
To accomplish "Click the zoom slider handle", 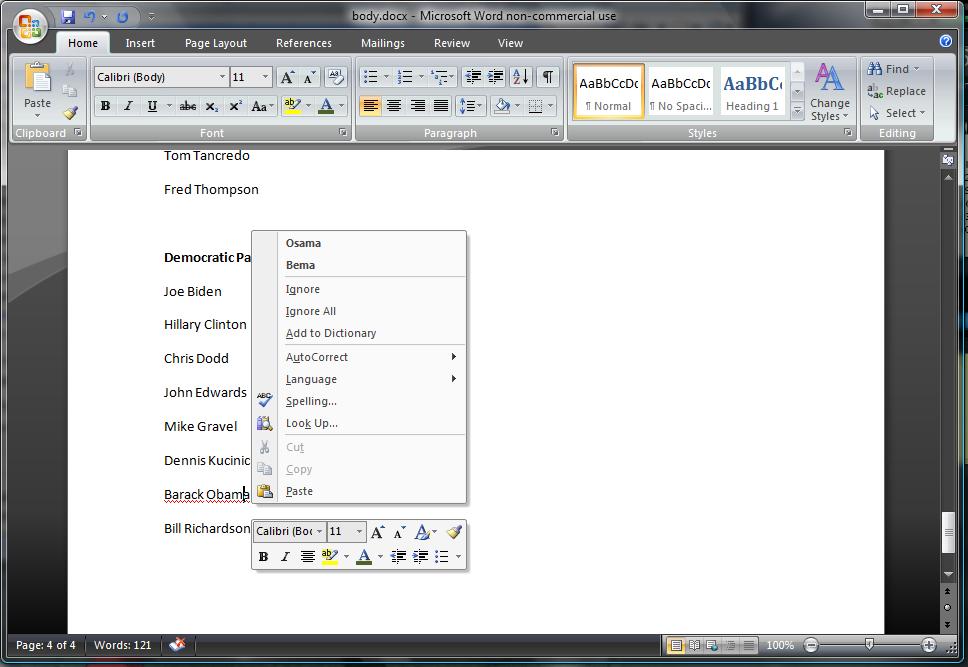I will point(869,645).
